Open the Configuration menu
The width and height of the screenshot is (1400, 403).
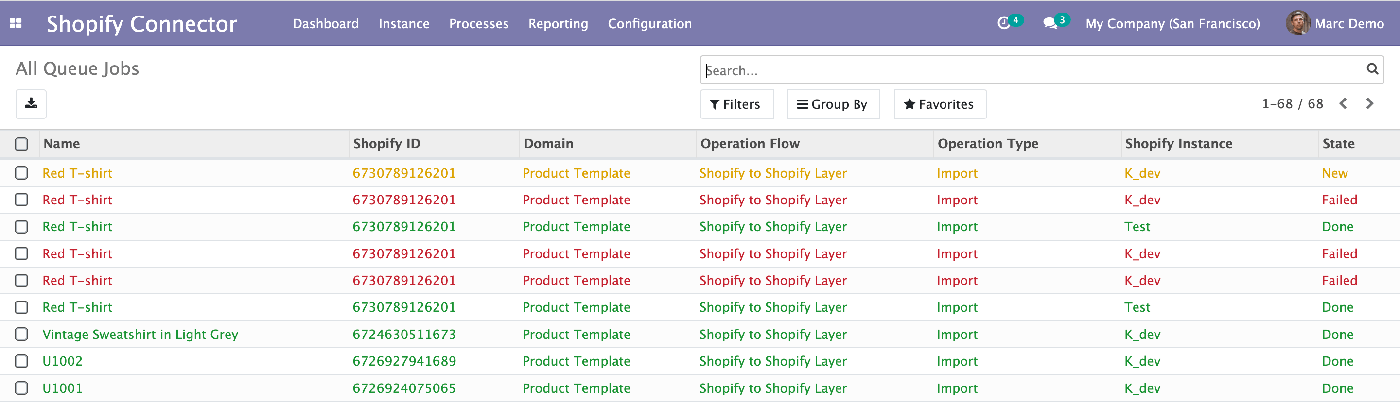[x=650, y=23]
